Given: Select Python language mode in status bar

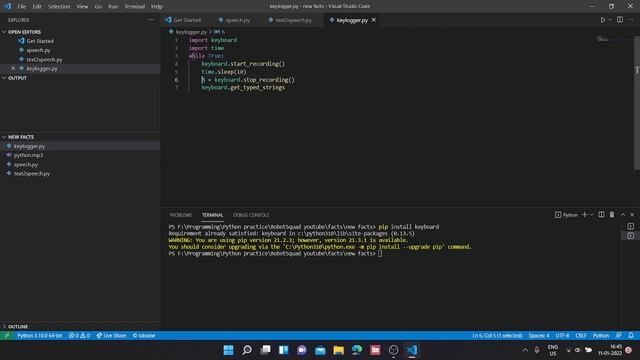Looking at the screenshot, I should pos(601,336).
